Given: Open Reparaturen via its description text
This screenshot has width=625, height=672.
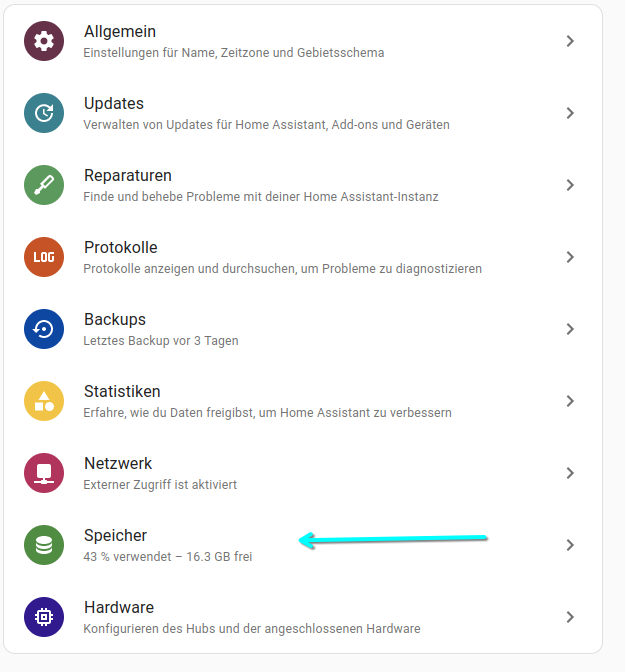Looking at the screenshot, I should tap(261, 197).
